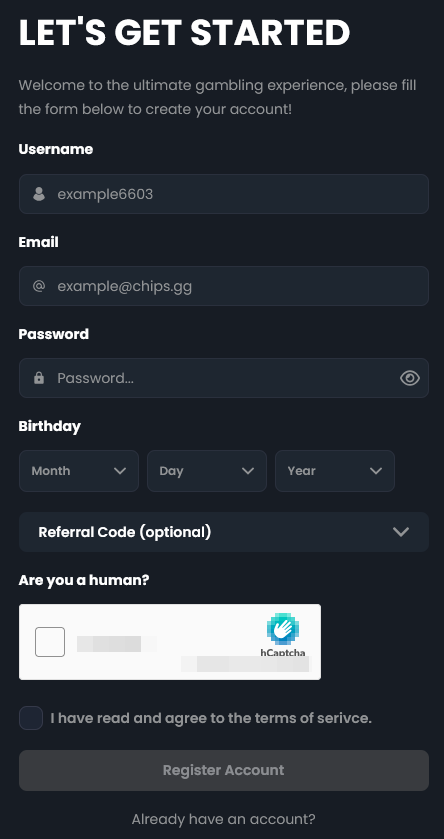Open the Year dropdown
444x839 pixels.
[335, 471]
